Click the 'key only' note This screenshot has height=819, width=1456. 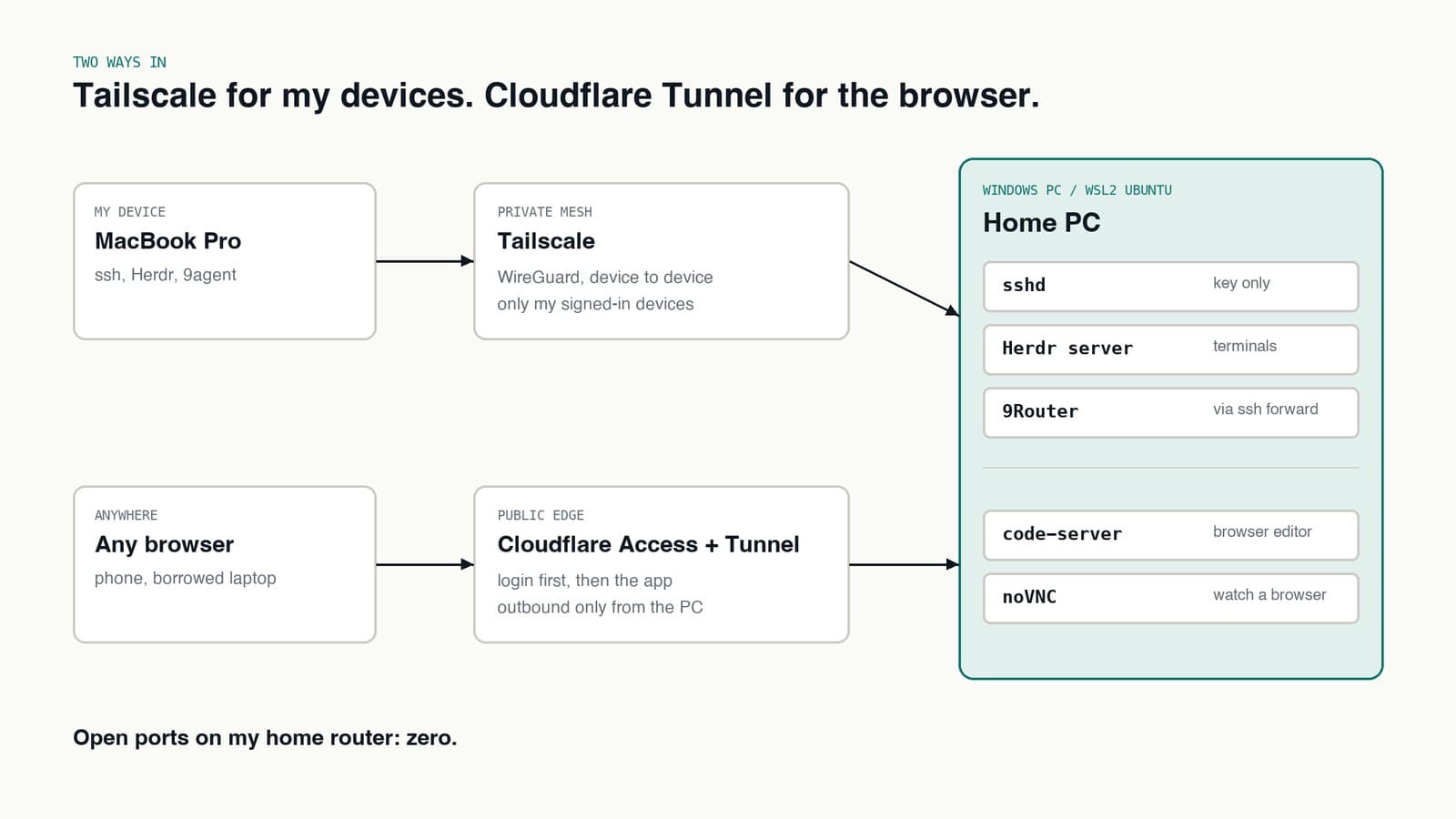pos(1241,283)
